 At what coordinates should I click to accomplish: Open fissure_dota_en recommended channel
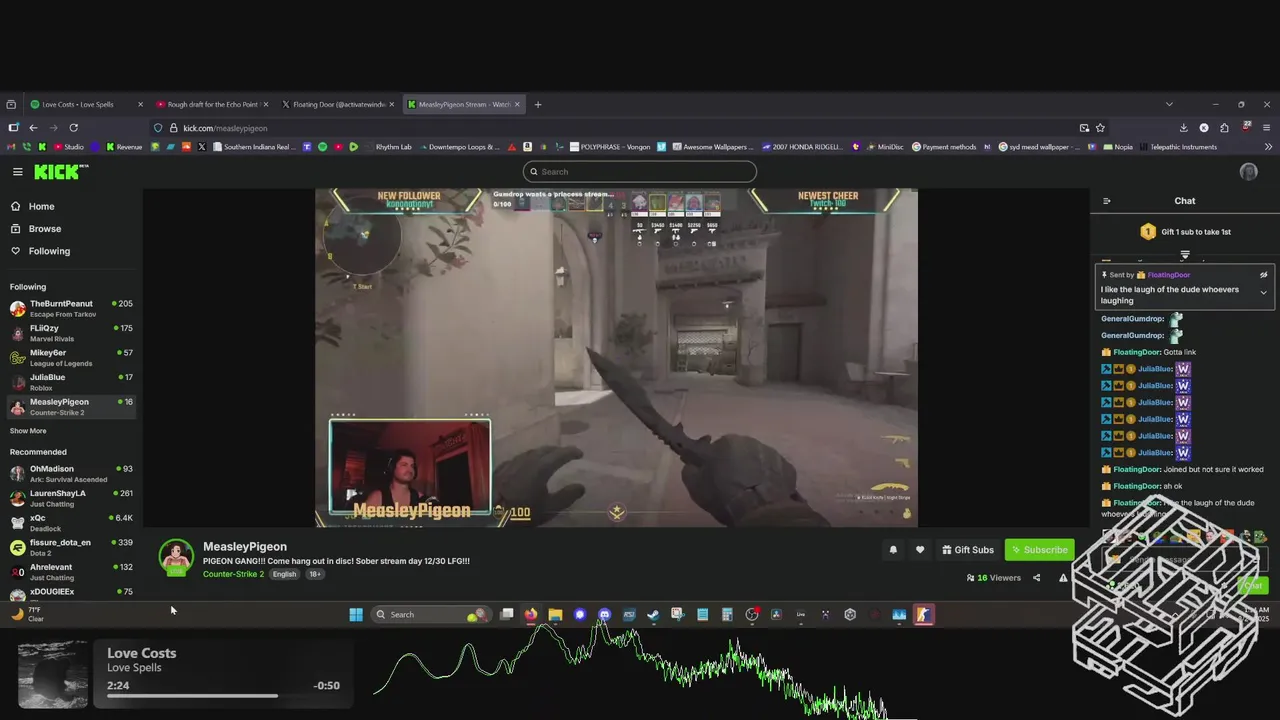click(71, 547)
